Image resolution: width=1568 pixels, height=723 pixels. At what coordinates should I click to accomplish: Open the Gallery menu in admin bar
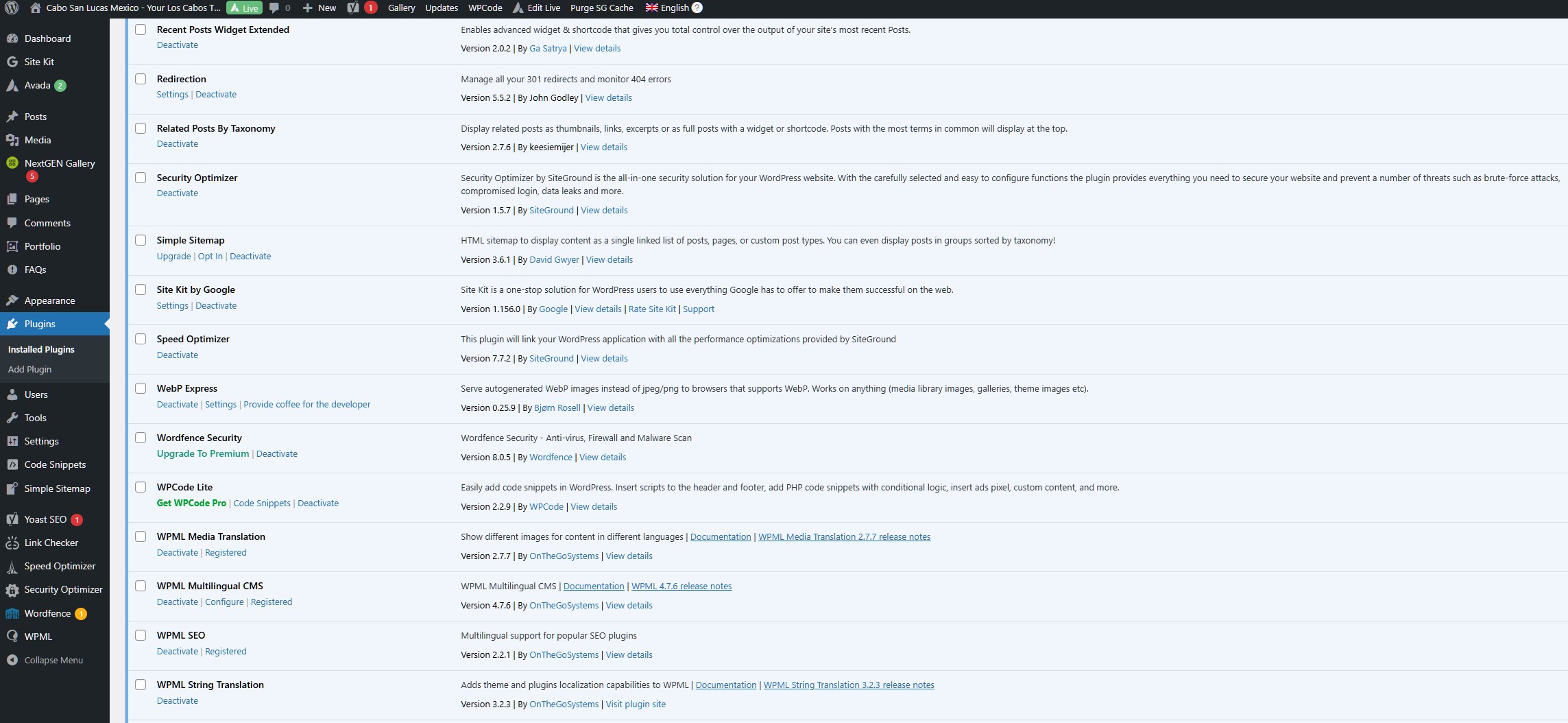[x=401, y=8]
